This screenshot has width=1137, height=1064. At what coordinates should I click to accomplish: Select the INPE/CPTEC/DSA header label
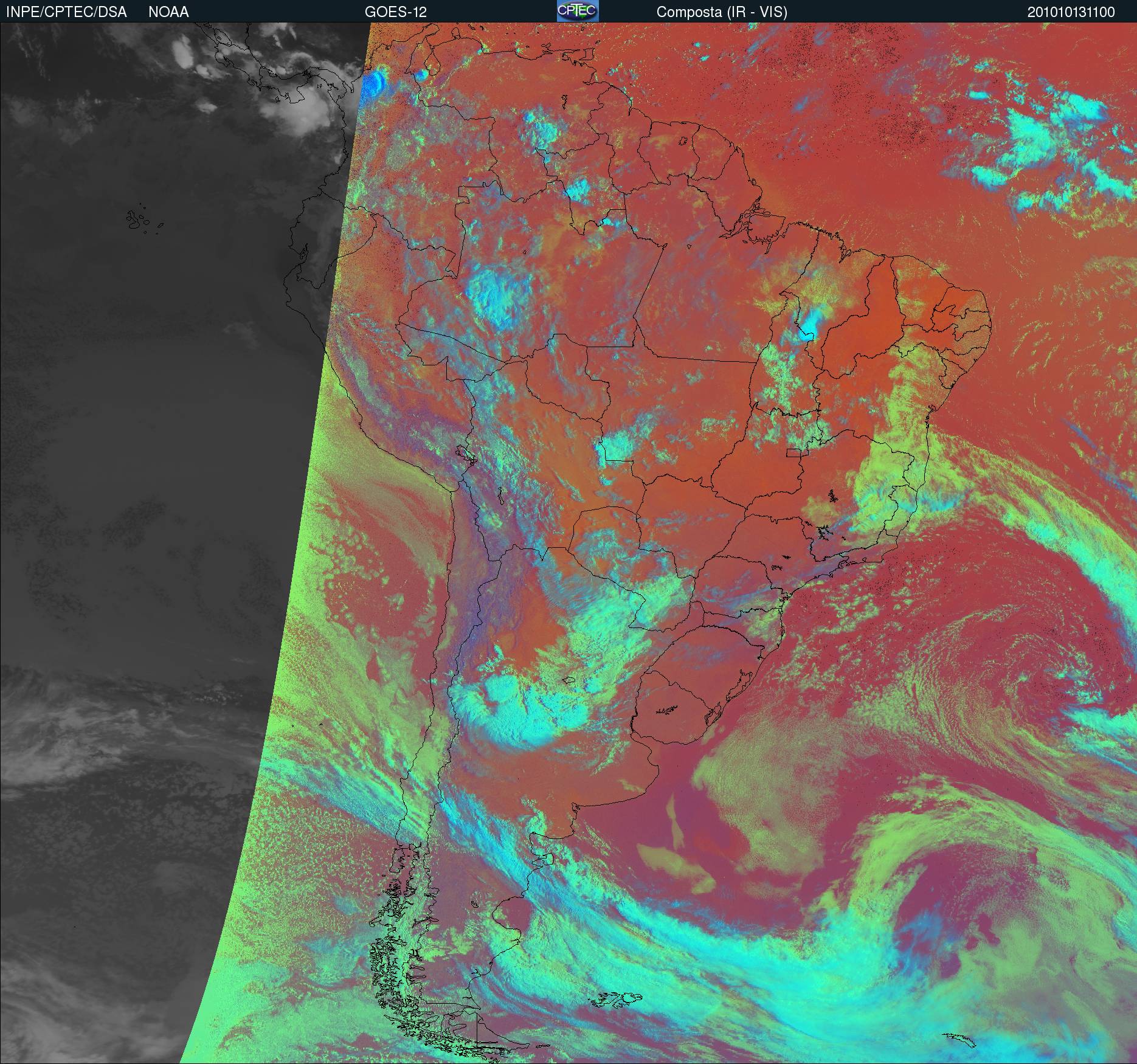coord(66,12)
